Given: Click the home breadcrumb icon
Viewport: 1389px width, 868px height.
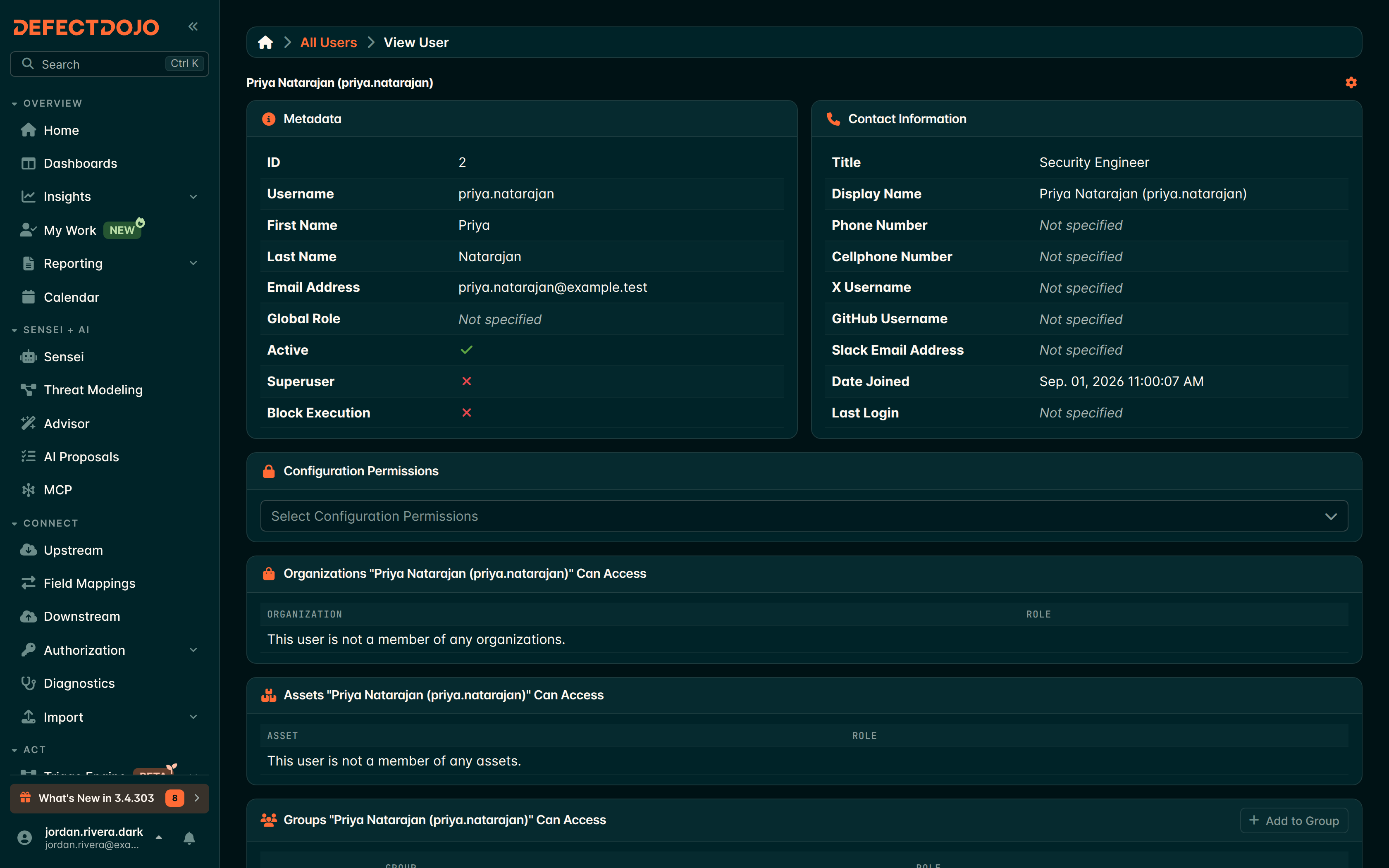Looking at the screenshot, I should [265, 43].
